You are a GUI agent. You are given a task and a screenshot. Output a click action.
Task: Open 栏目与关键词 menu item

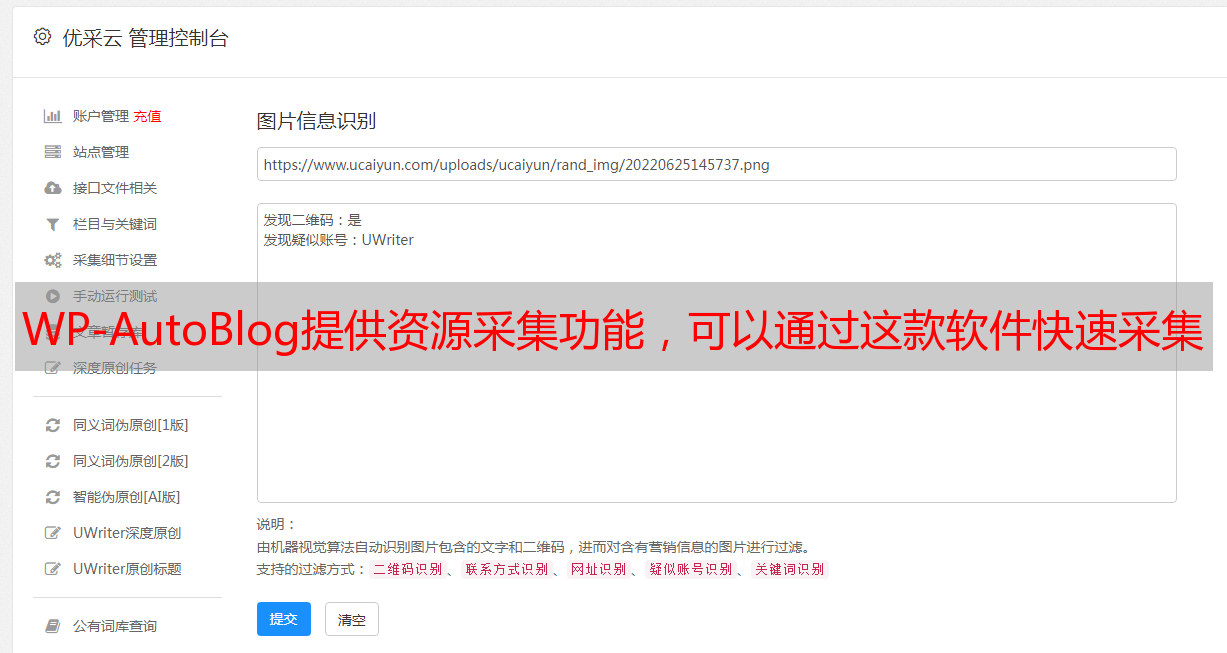click(115, 224)
